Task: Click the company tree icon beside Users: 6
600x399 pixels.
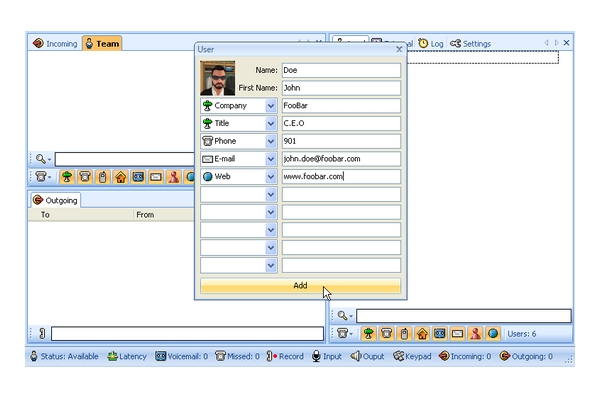Action: coord(368,334)
